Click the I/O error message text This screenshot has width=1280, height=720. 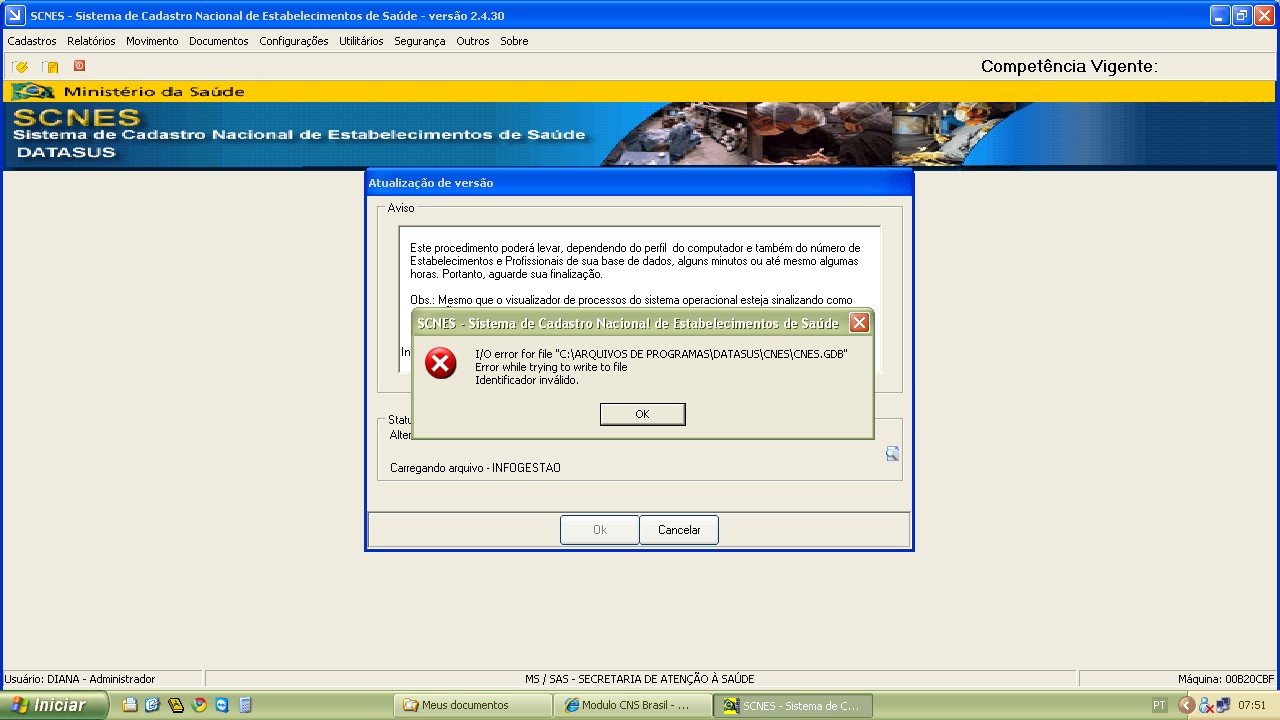(x=661, y=367)
